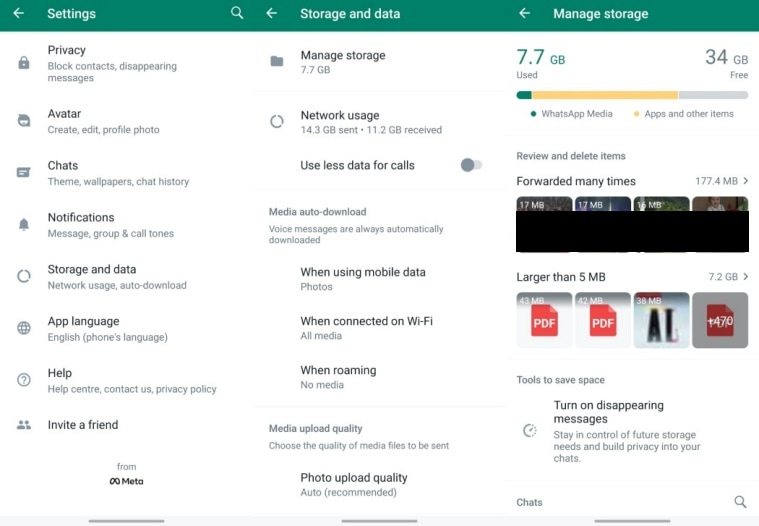The image size is (759, 526).
Task: Open the +470 more items thumbnail
Action: click(x=720, y=320)
